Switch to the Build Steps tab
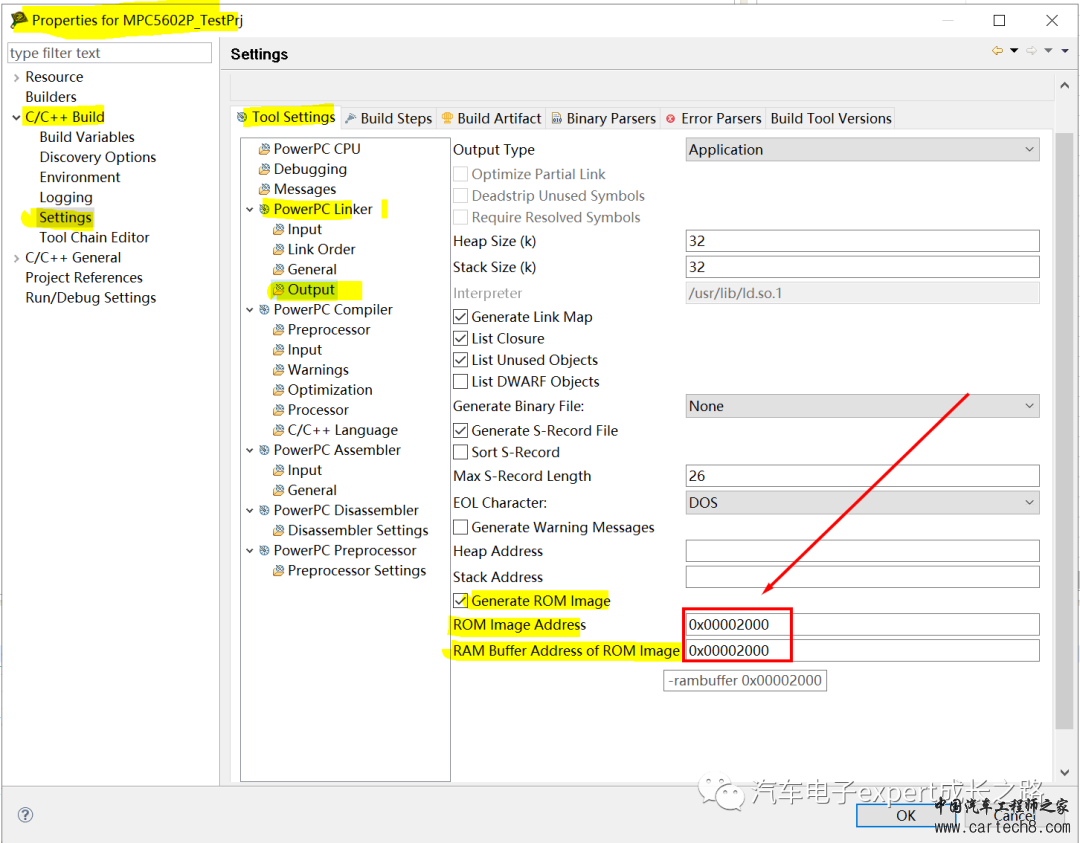This screenshot has width=1080, height=843. (388, 118)
